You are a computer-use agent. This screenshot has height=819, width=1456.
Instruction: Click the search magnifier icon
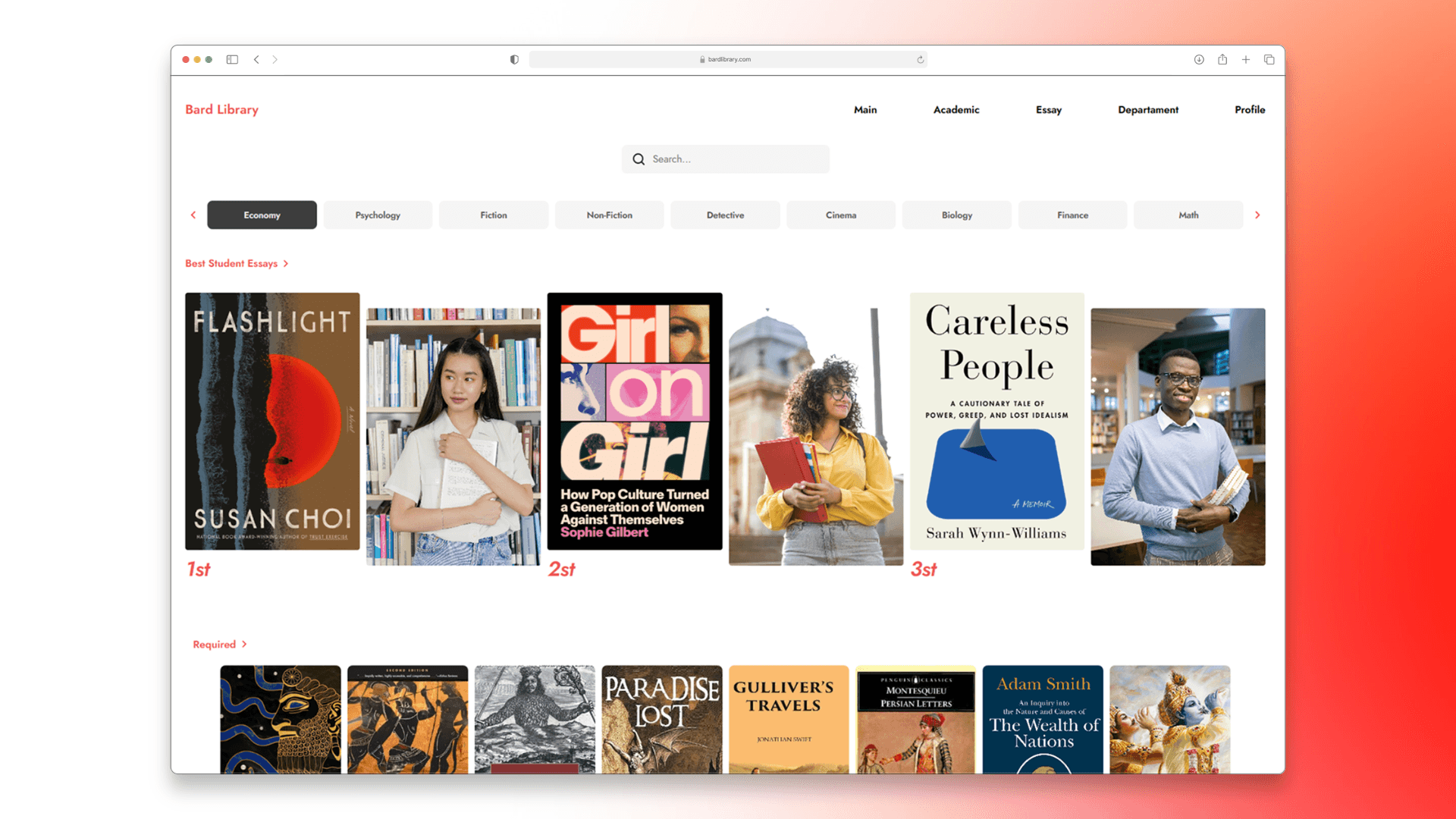[x=639, y=159]
